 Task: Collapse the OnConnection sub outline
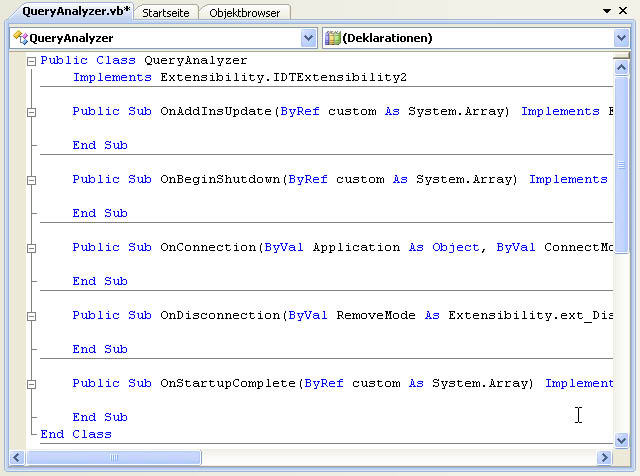(31, 248)
